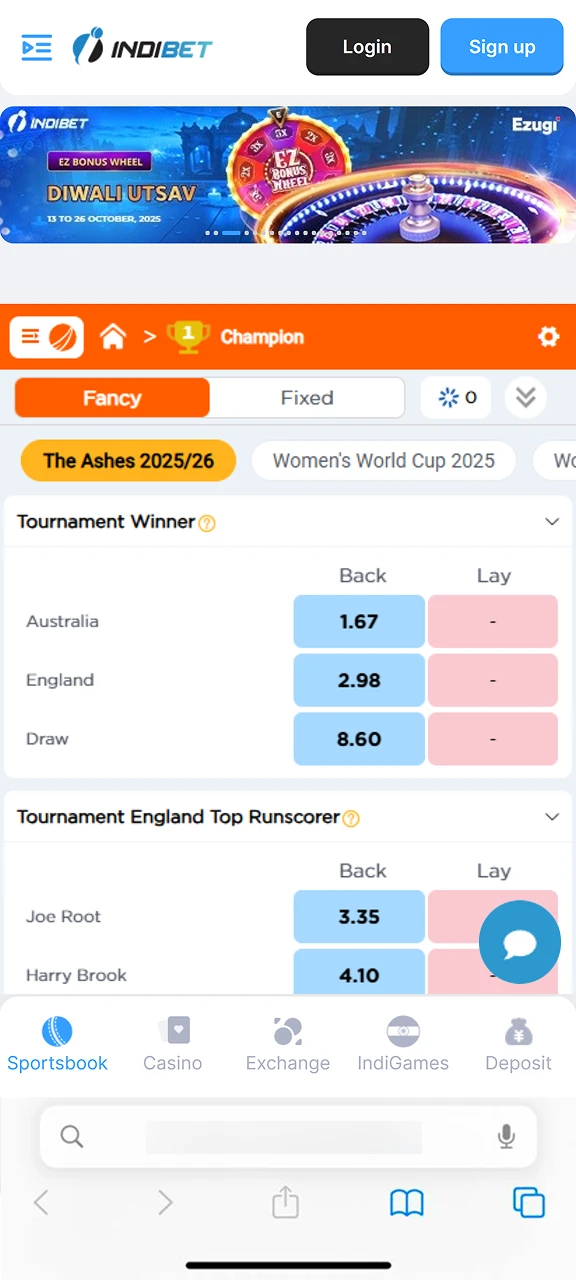The width and height of the screenshot is (576, 1280).
Task: Click the double chevron to expand all markets
Action: click(x=526, y=397)
